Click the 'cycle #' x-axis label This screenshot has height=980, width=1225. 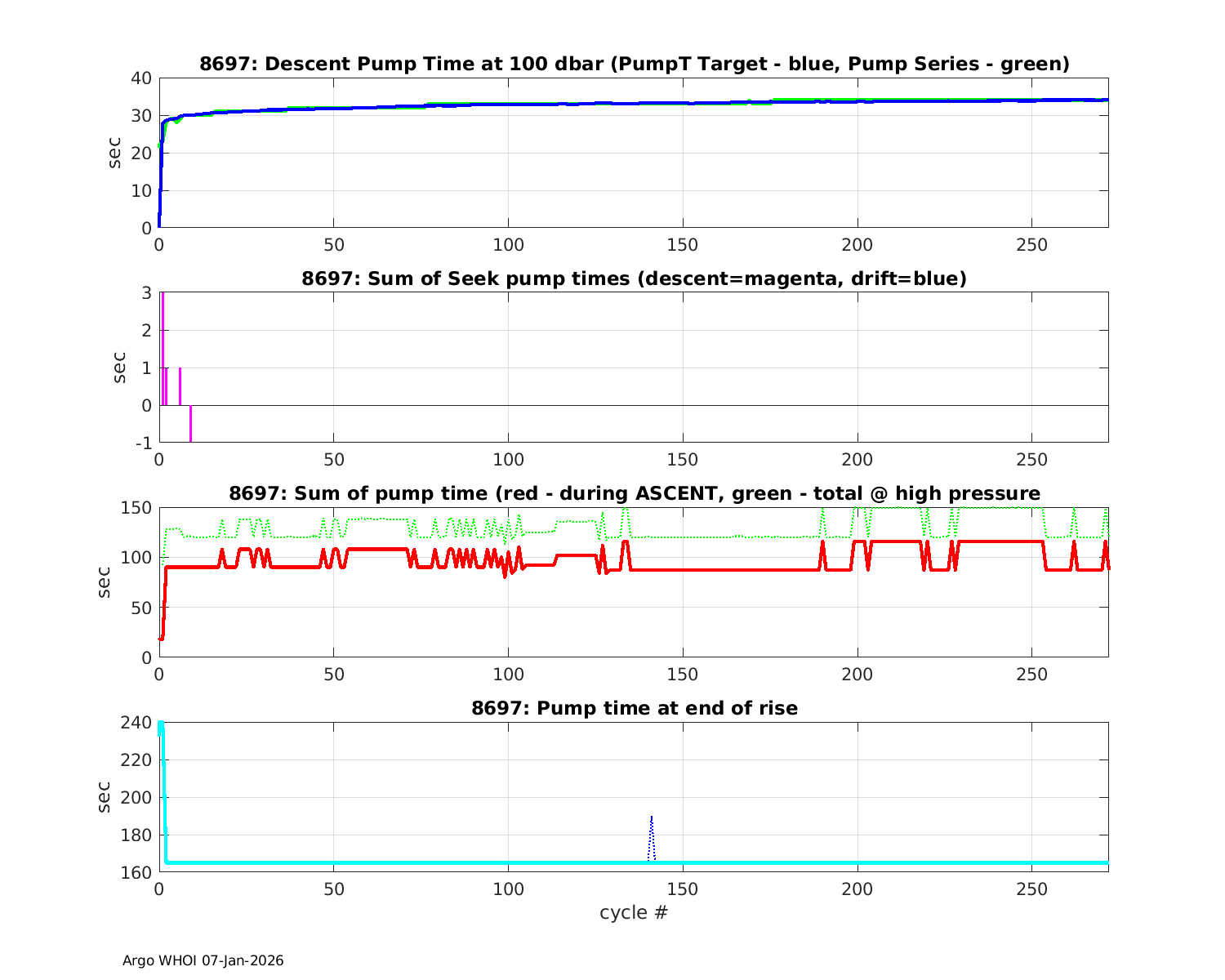(634, 912)
